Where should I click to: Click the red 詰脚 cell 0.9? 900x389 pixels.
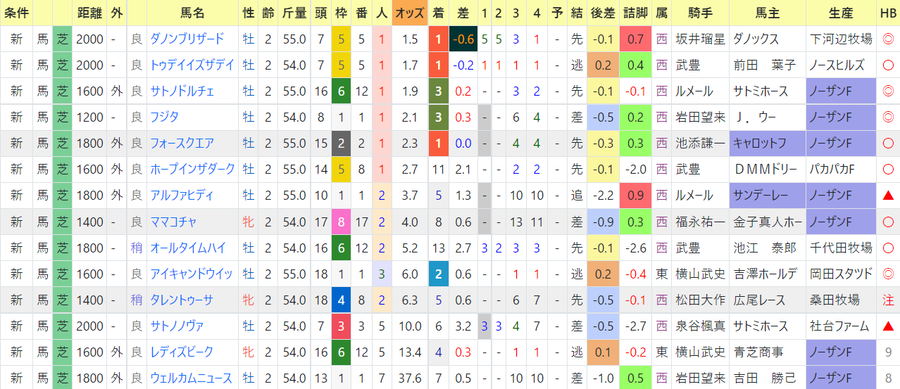coord(635,196)
